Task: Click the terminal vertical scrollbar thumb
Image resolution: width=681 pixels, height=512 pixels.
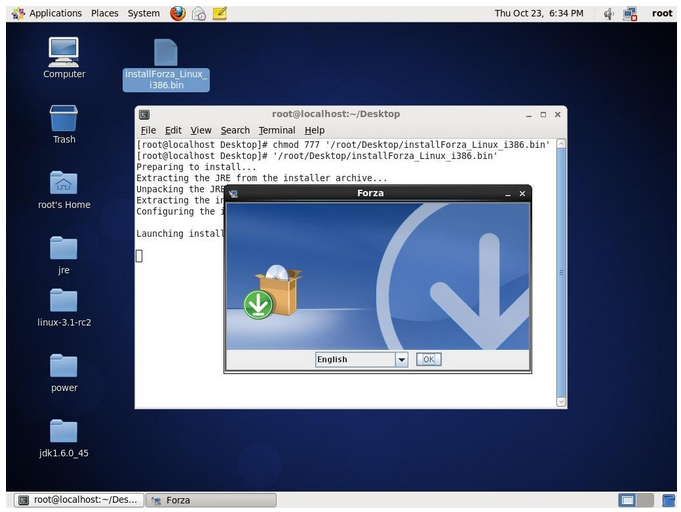Action: pos(561,273)
